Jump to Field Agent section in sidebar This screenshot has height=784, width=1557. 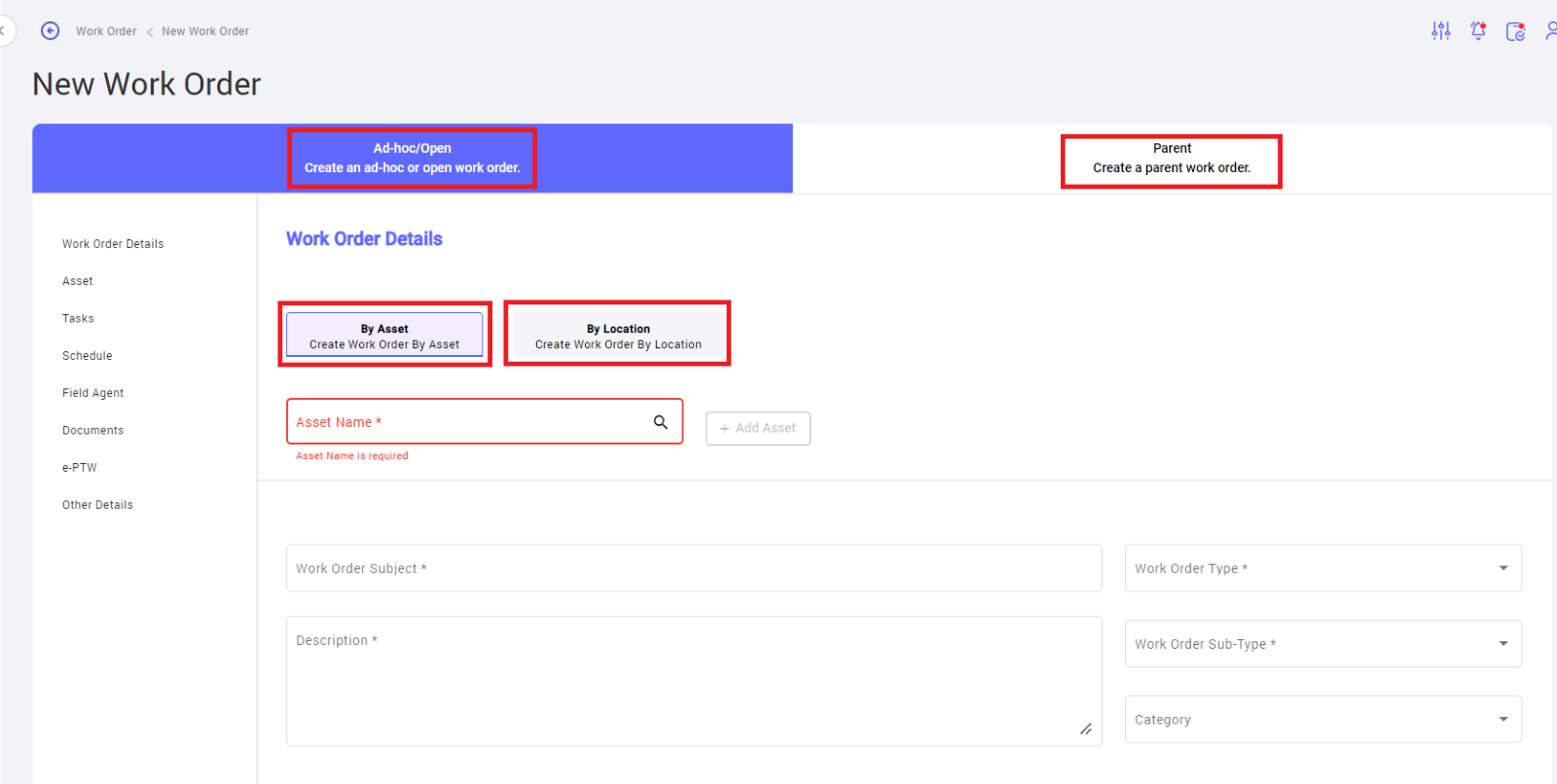pos(93,393)
